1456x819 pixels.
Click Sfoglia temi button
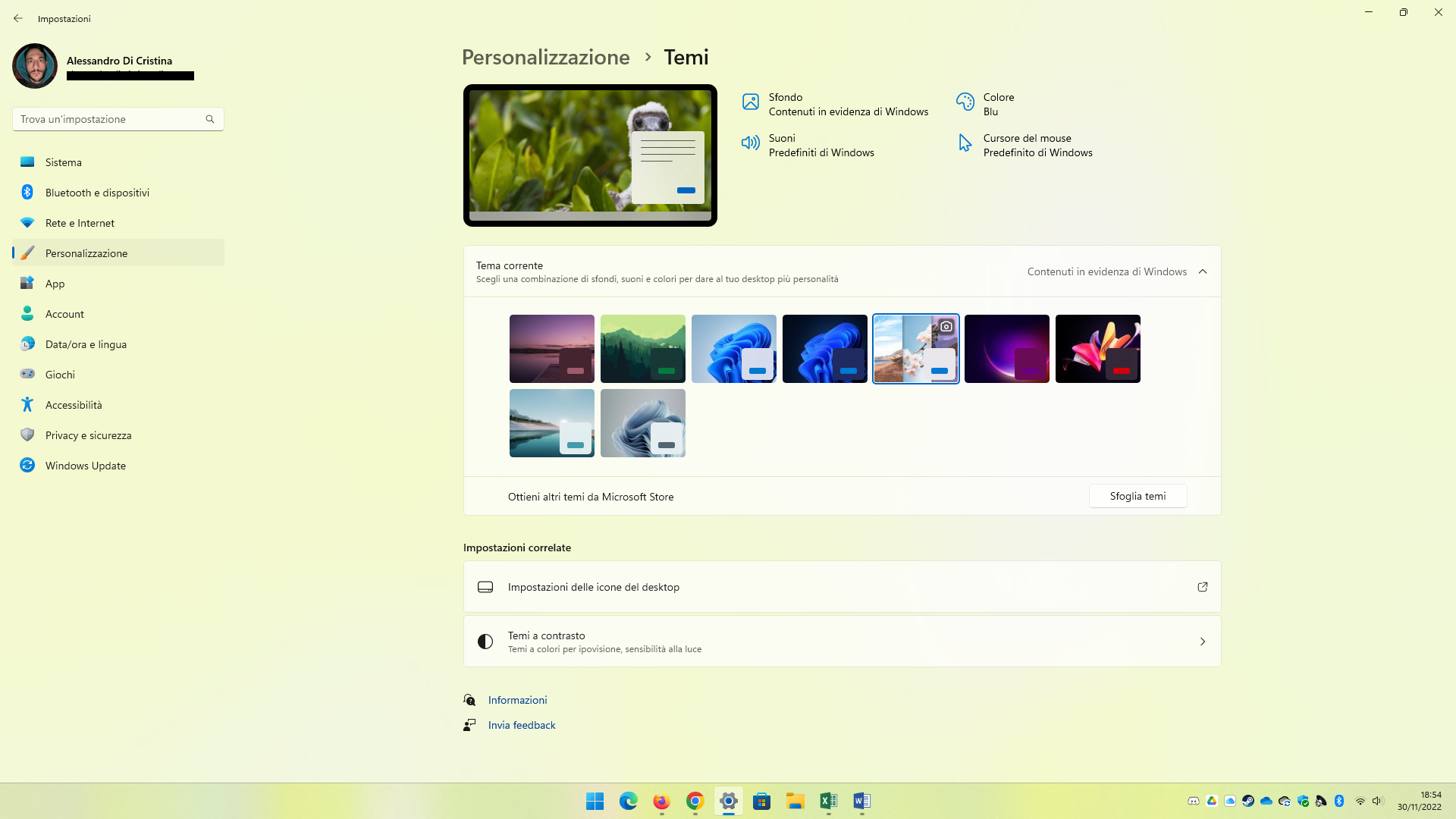[1137, 496]
